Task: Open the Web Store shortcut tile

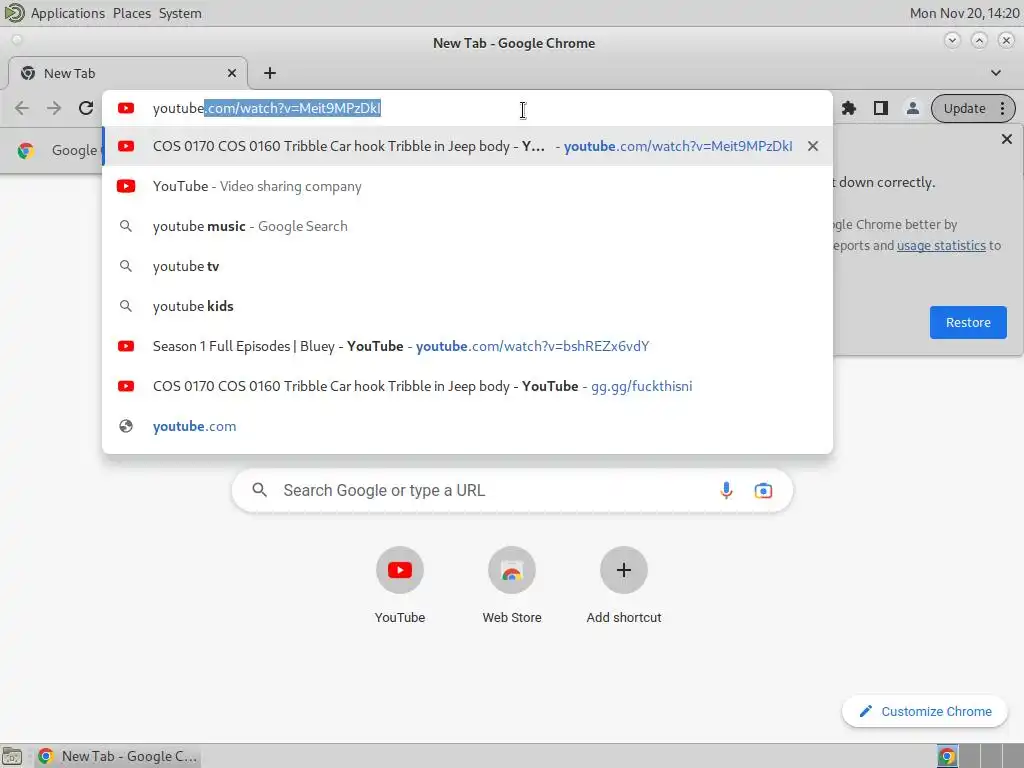Action: (512, 585)
